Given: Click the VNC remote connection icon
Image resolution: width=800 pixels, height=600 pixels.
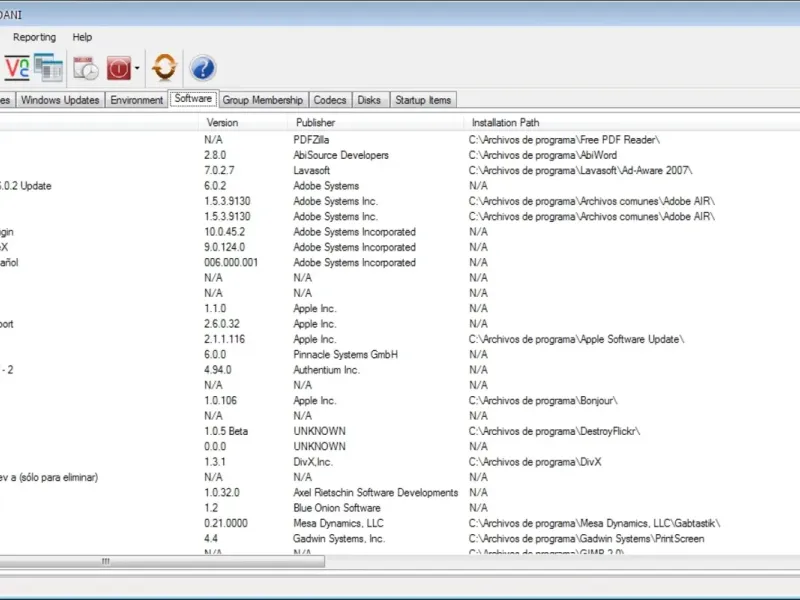Looking at the screenshot, I should pyautogui.click(x=16, y=68).
